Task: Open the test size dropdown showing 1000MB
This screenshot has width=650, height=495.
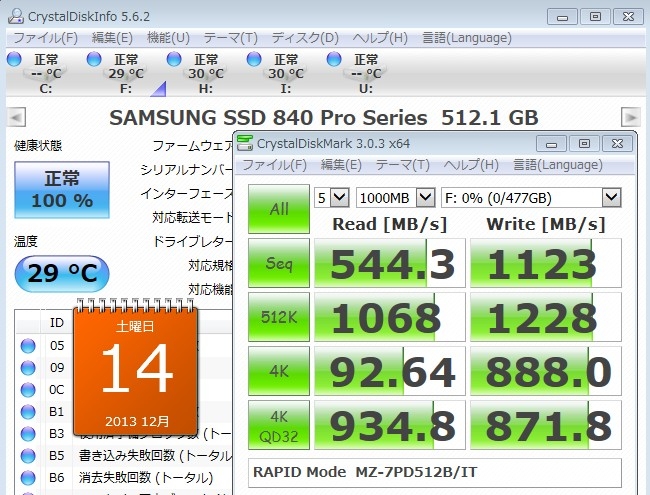Action: (395, 198)
